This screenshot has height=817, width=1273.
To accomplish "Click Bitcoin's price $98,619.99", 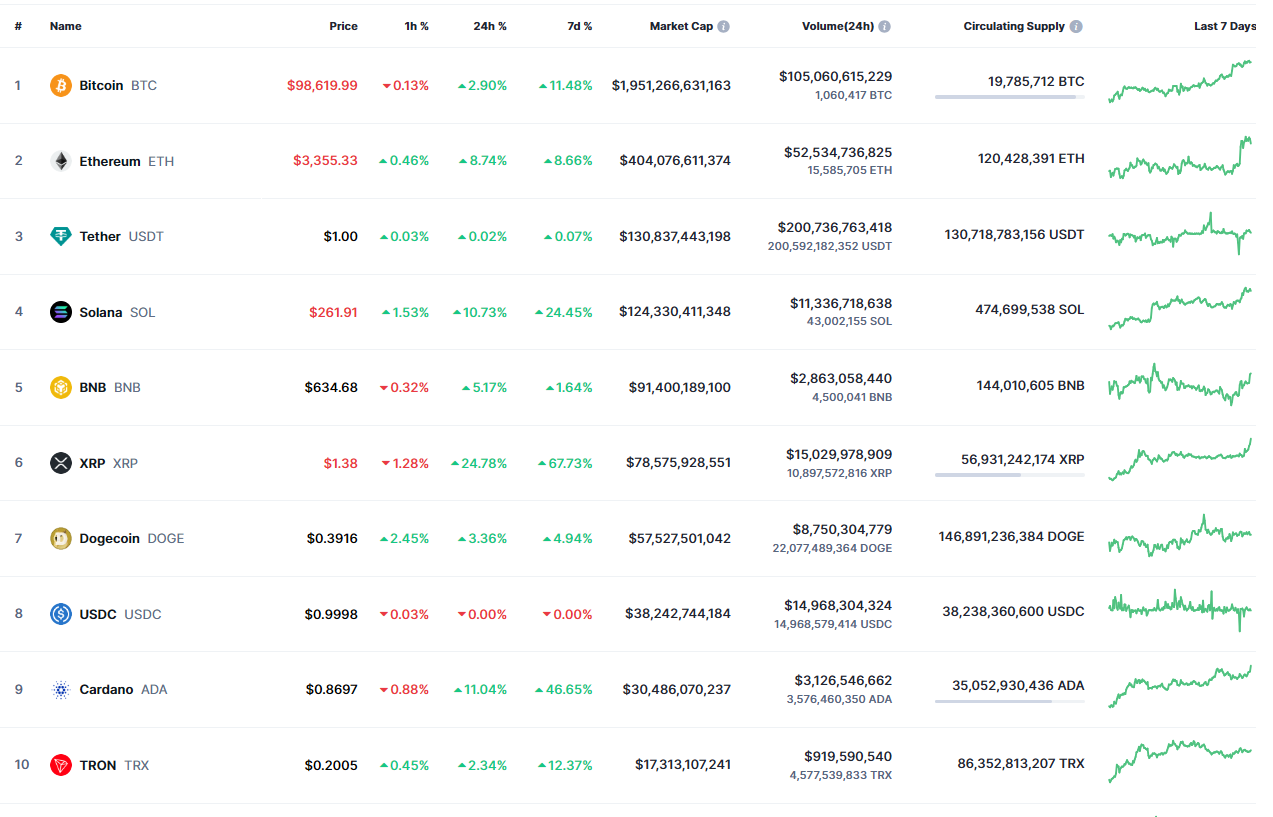I will click(x=322, y=85).
